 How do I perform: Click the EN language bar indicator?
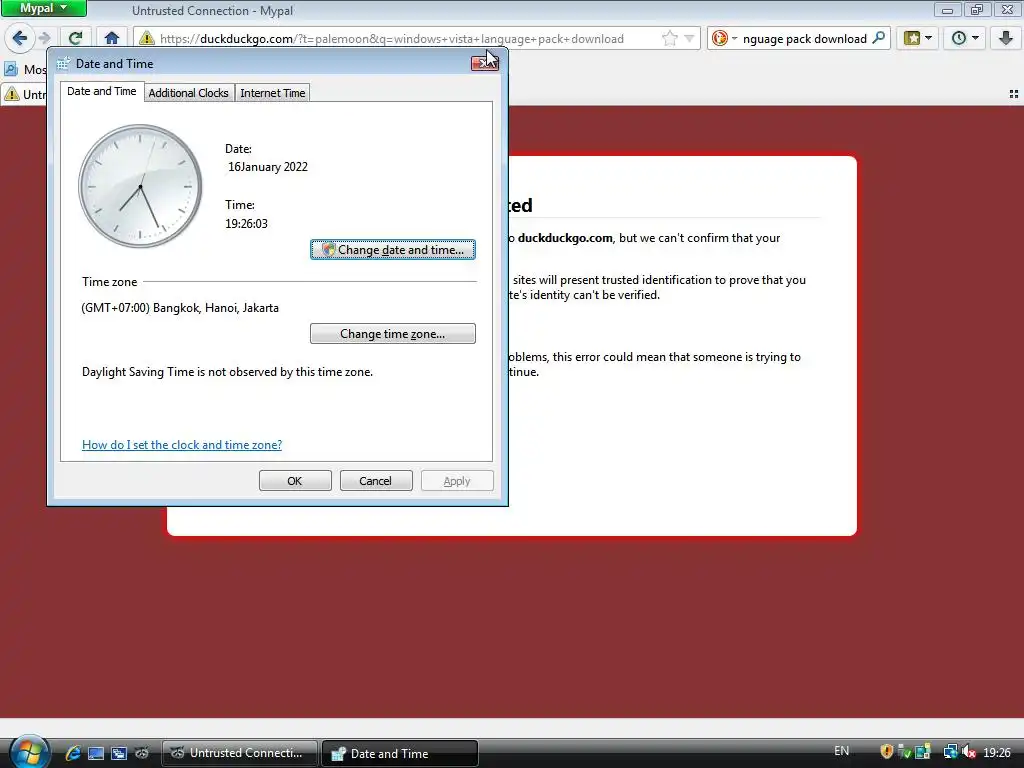point(841,751)
